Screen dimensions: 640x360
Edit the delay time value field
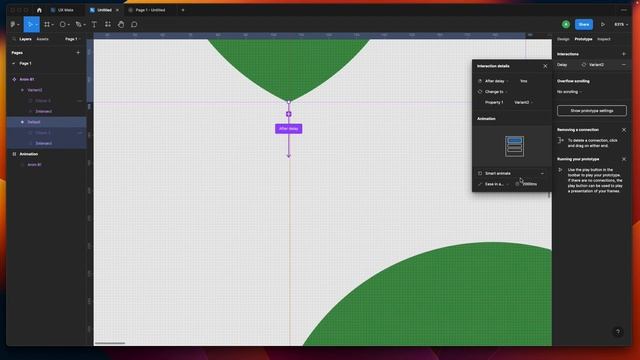(x=524, y=81)
